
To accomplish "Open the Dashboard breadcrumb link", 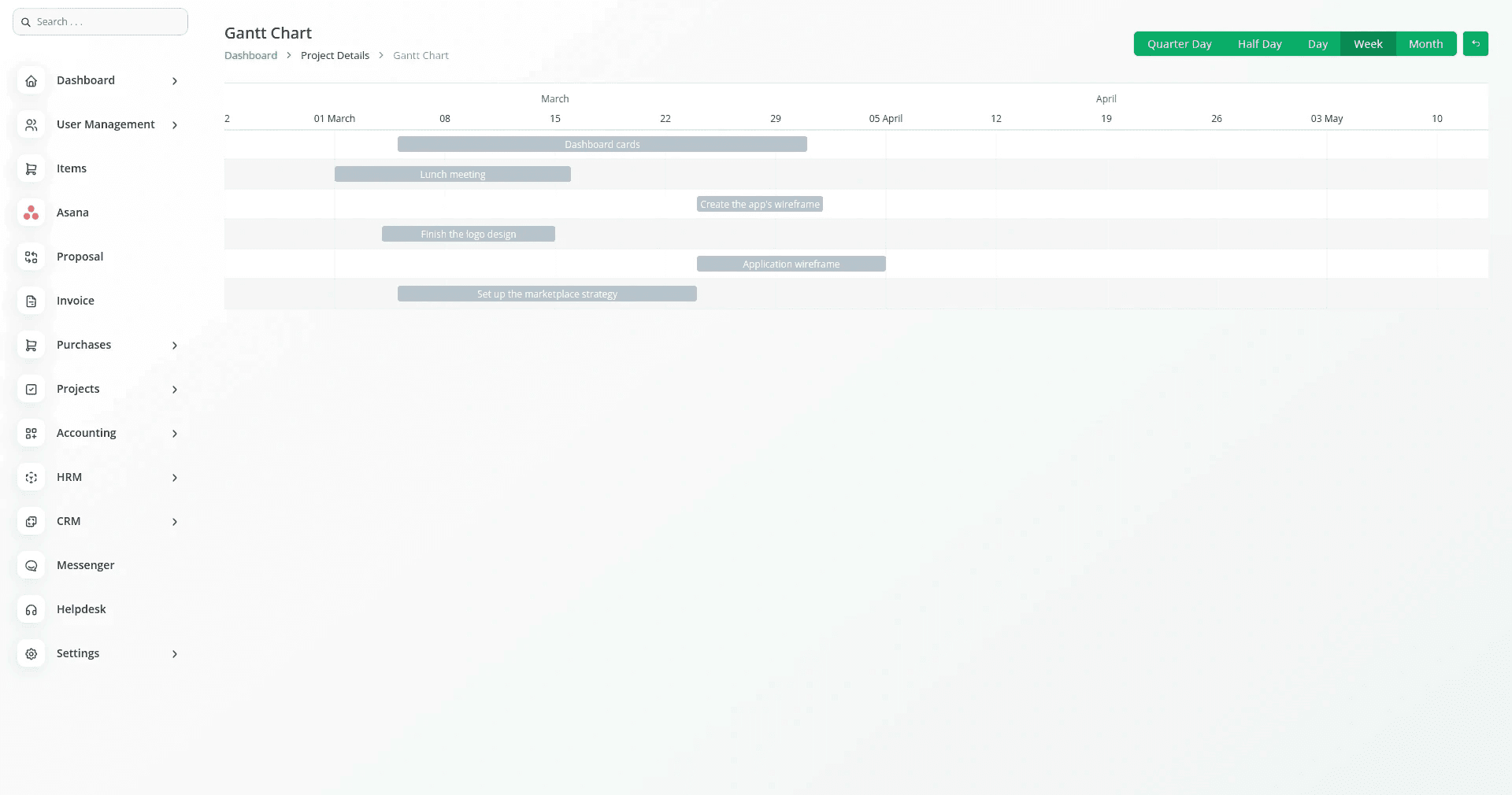I will 250,55.
